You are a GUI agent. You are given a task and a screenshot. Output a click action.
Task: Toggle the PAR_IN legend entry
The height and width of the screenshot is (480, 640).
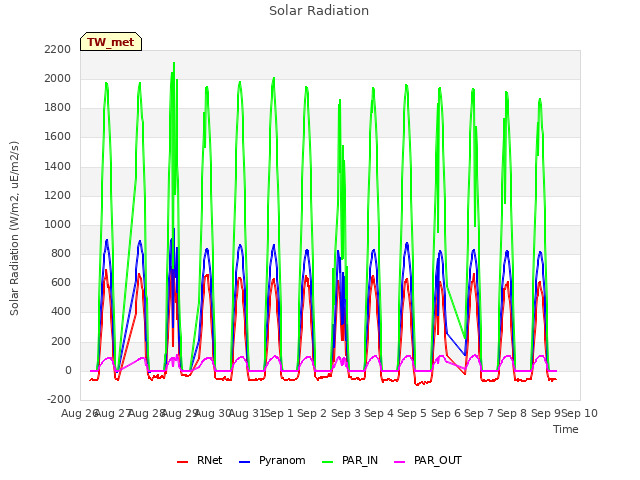click(x=350, y=461)
